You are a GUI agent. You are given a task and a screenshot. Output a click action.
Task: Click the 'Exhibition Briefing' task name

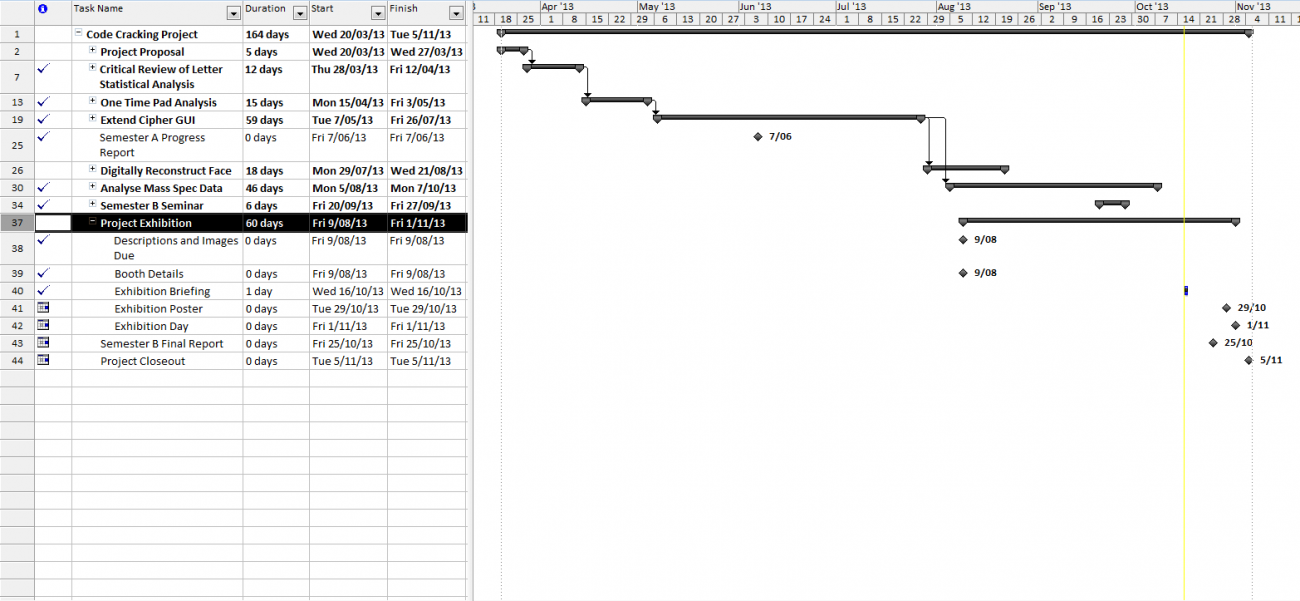[162, 292]
